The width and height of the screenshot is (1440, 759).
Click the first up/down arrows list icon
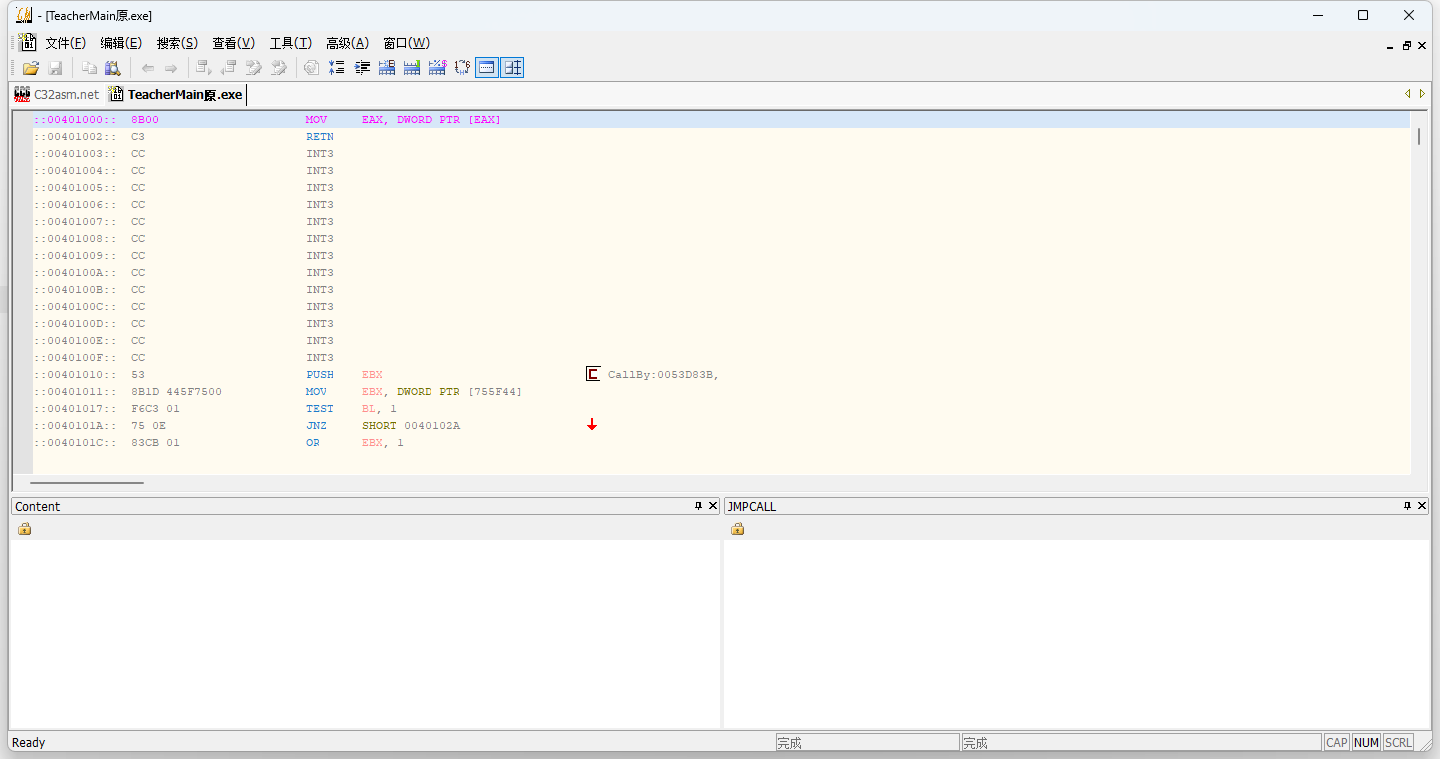coord(337,68)
